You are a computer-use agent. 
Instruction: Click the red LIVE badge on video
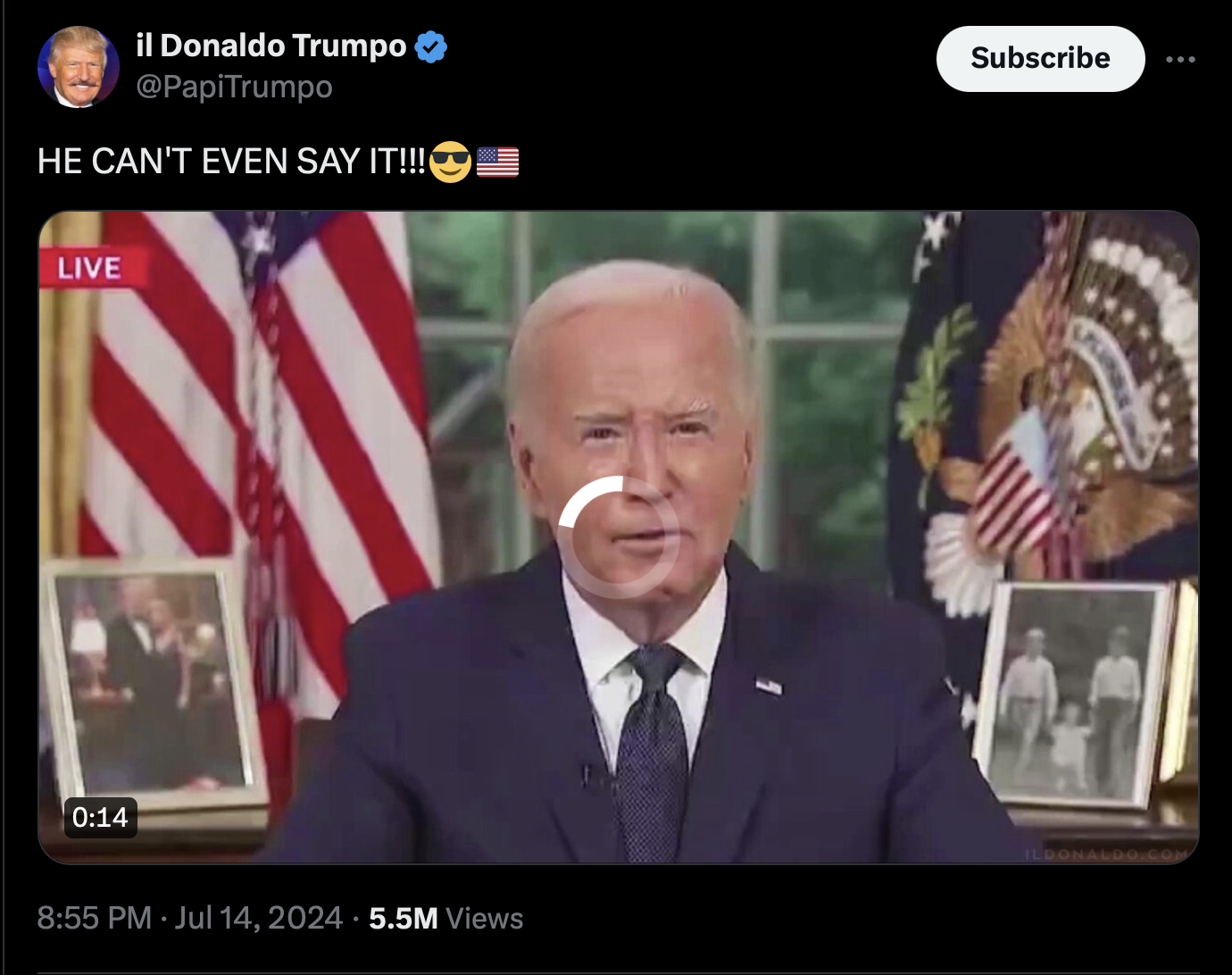click(92, 267)
